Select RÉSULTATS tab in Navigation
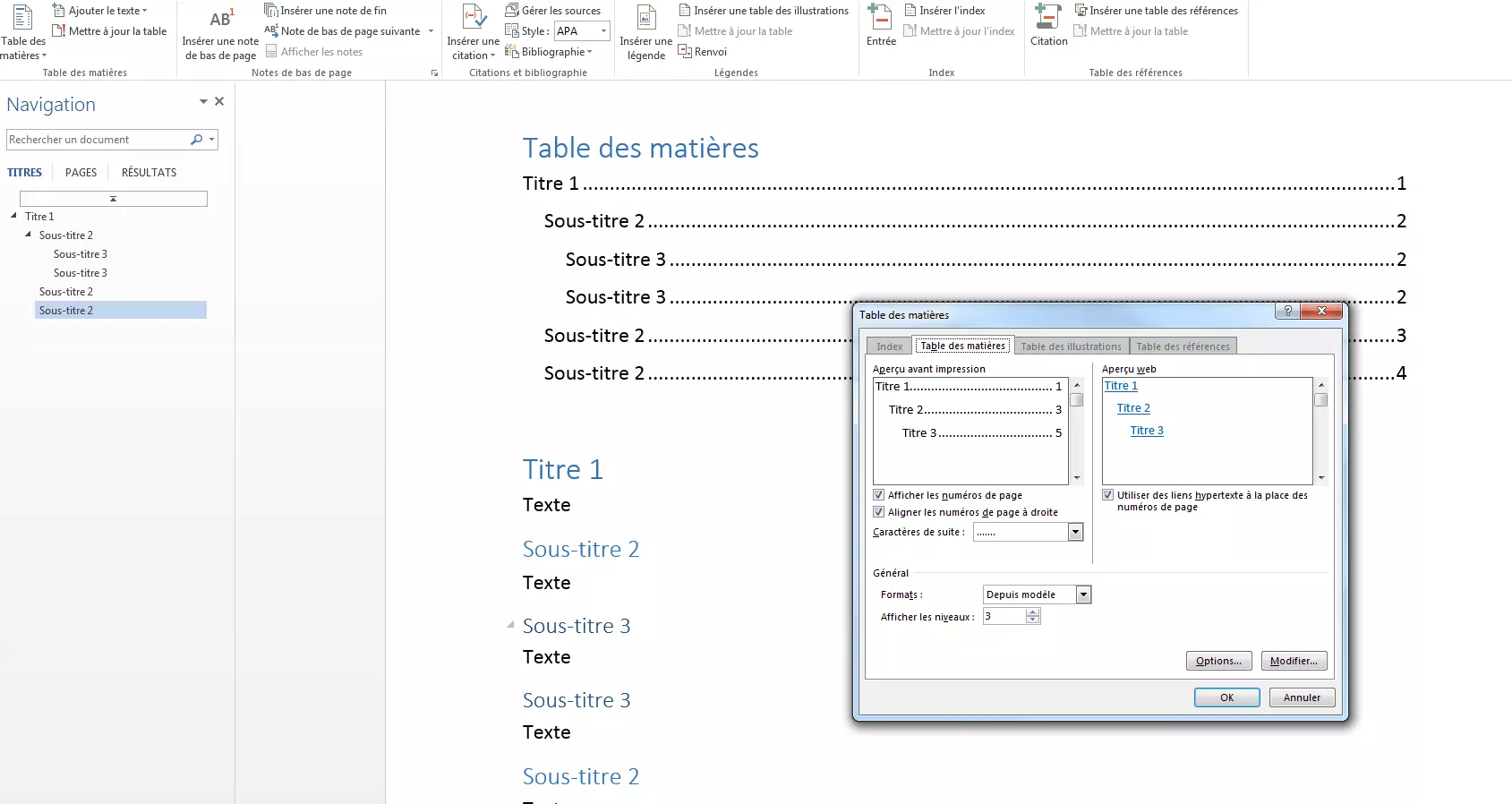1512x804 pixels. [149, 173]
